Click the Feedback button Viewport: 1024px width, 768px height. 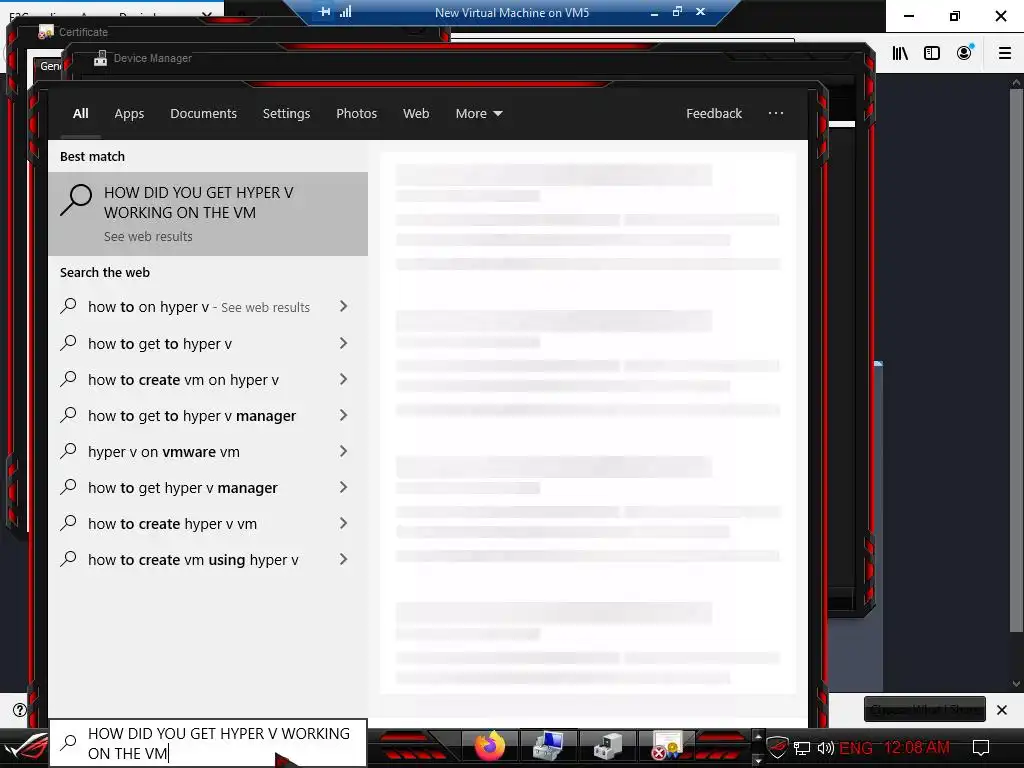click(714, 114)
